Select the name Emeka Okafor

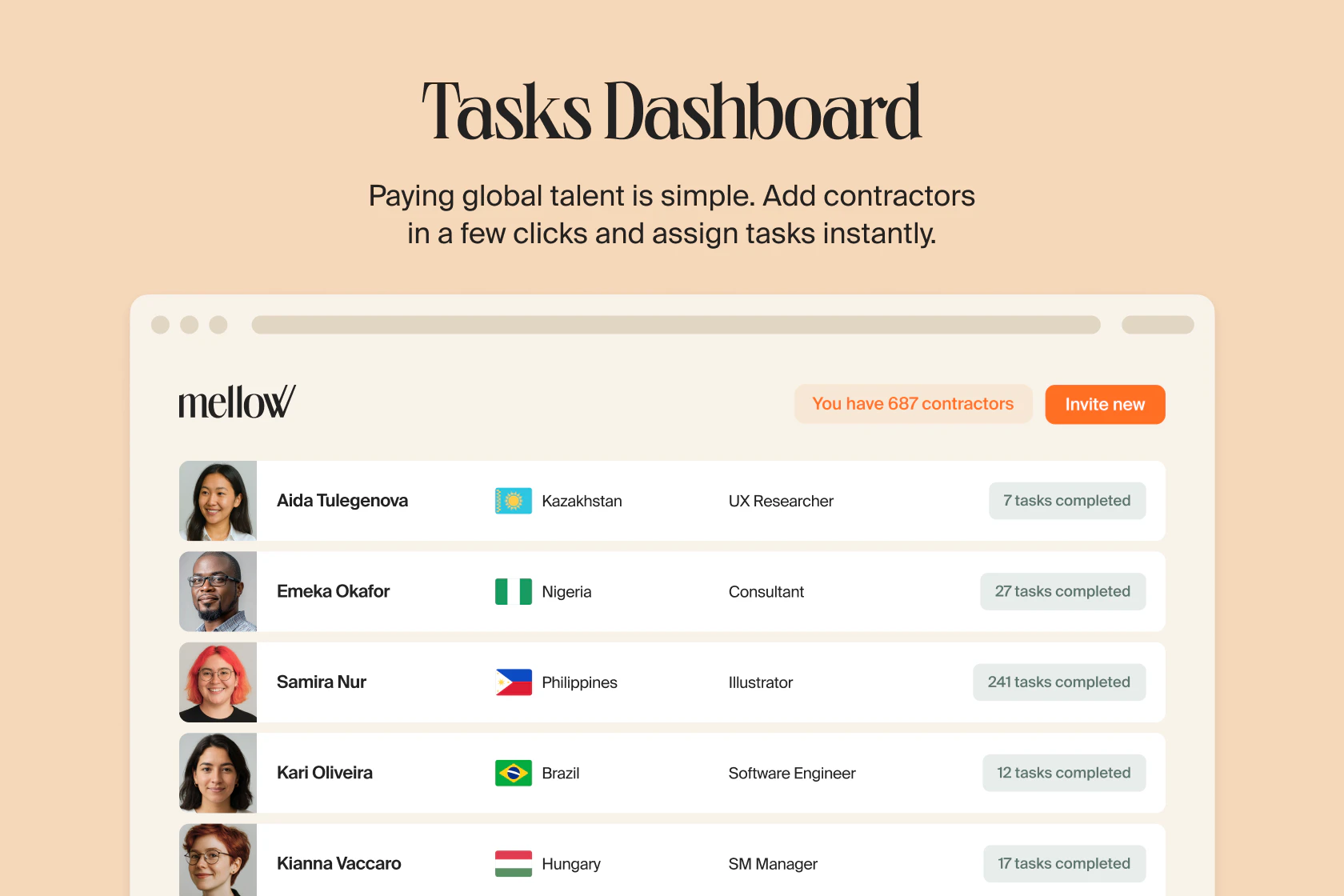tap(334, 591)
